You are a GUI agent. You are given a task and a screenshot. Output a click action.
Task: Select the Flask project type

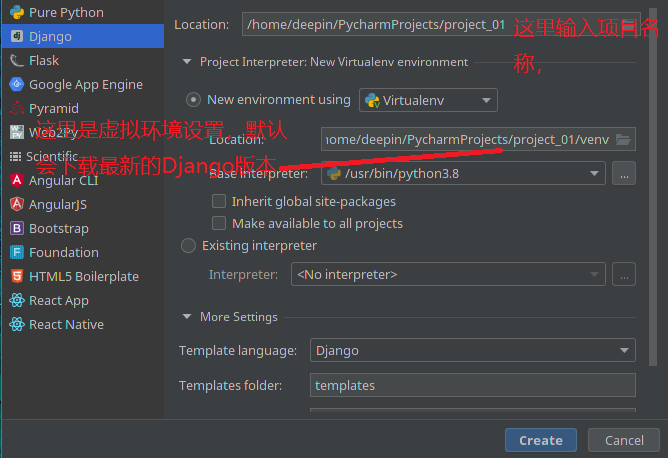point(83,60)
